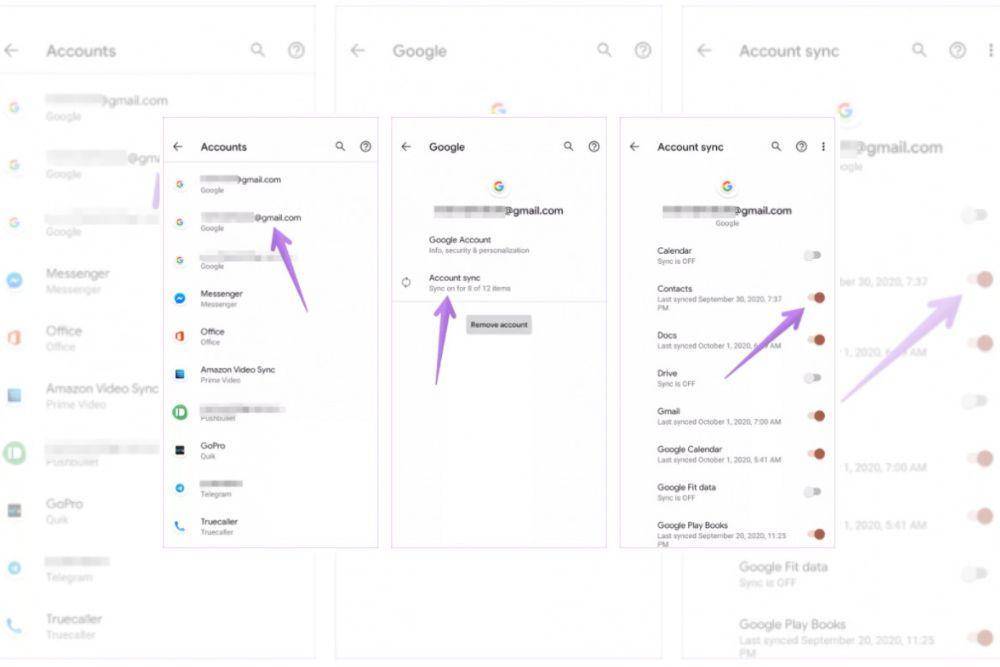Go back from the foreground Google screen
Image resolution: width=1000 pixels, height=667 pixels.
pos(406,147)
